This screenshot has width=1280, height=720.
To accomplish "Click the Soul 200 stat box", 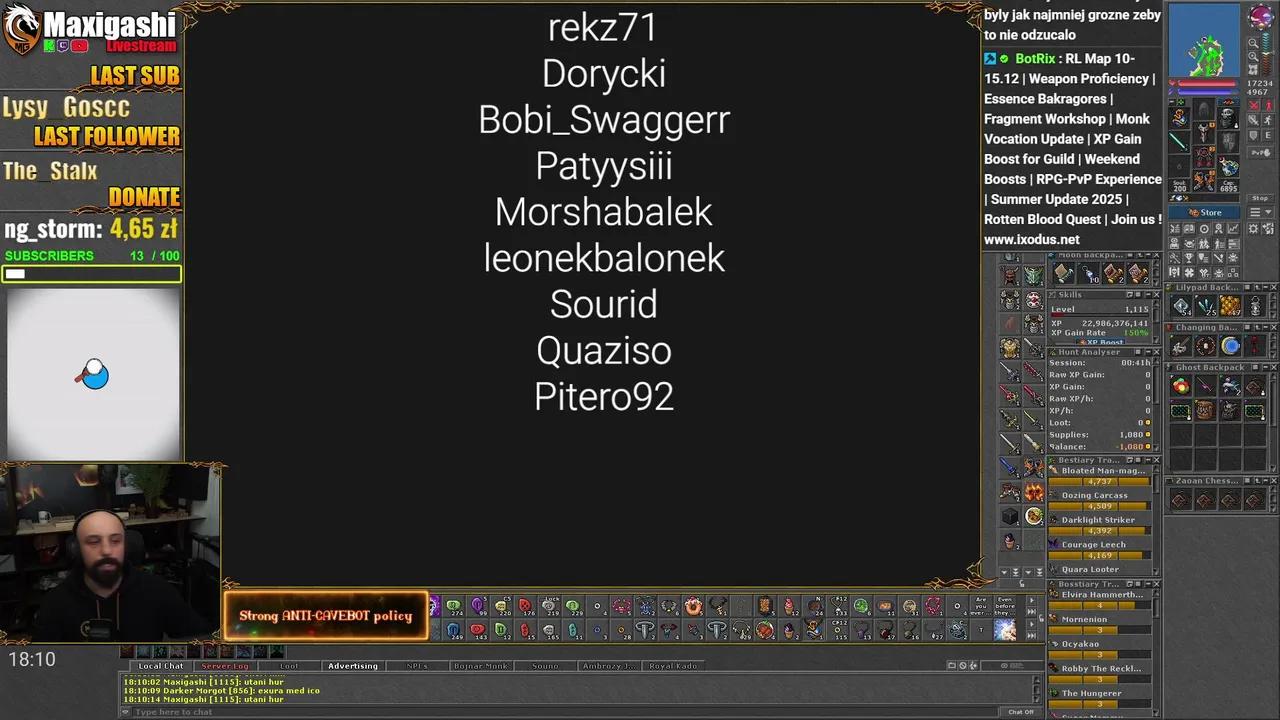I will coord(1180,185).
